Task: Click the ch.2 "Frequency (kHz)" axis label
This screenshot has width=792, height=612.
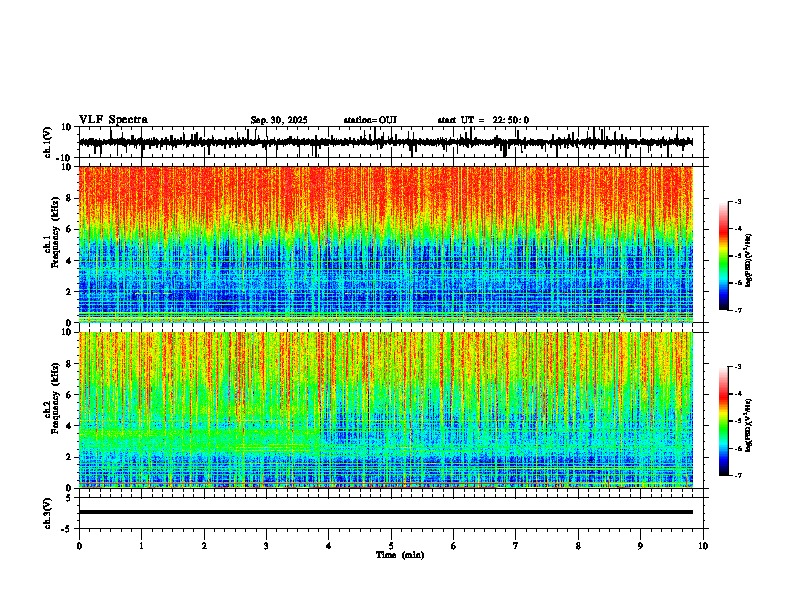Action: coord(54,398)
